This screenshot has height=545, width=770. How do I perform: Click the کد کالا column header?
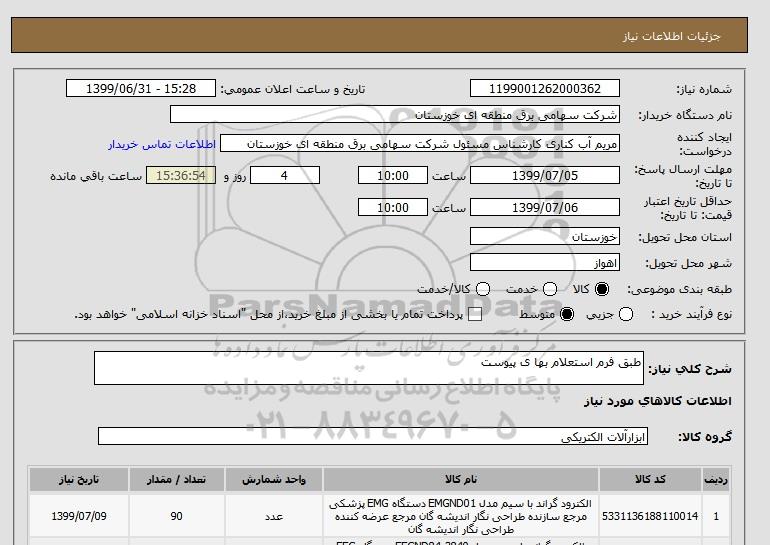pos(650,479)
